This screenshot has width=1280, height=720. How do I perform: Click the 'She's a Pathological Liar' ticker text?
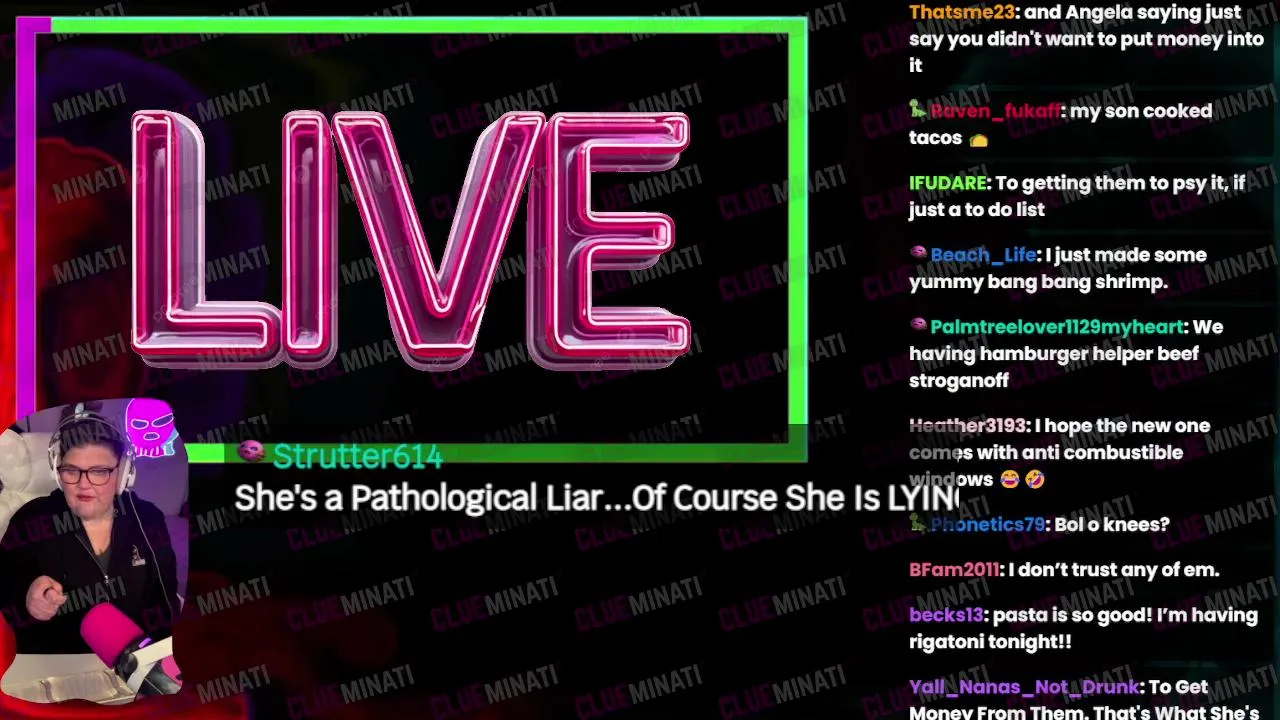pos(597,498)
